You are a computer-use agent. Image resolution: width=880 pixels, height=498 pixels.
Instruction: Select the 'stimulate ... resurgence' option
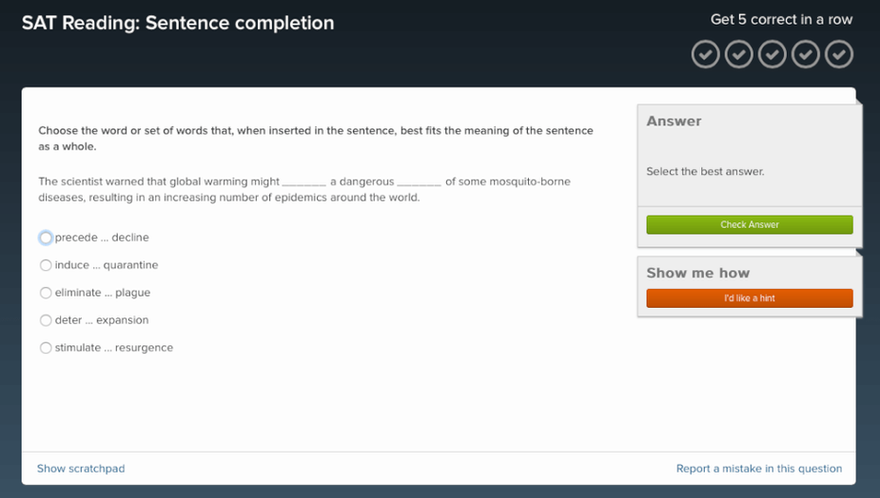46,348
